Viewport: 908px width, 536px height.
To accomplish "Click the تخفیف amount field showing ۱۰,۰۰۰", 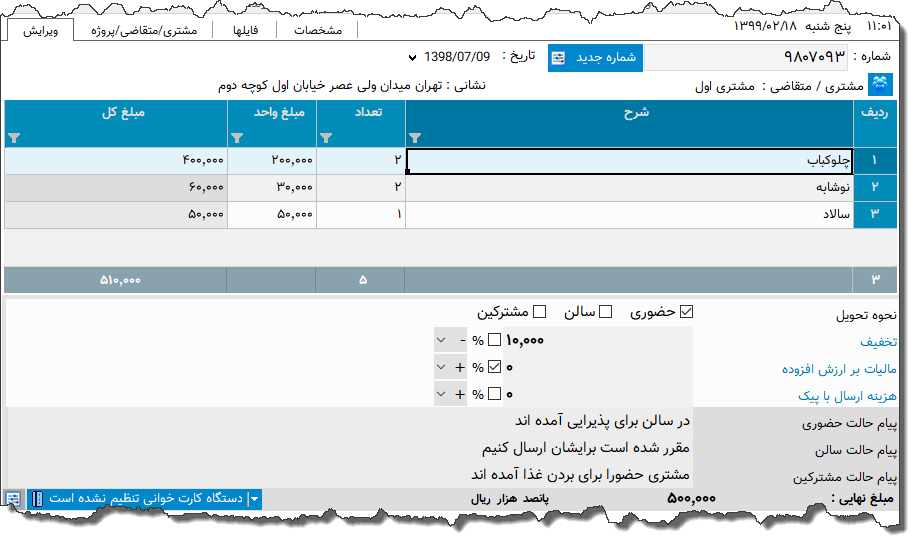I will click(x=598, y=340).
